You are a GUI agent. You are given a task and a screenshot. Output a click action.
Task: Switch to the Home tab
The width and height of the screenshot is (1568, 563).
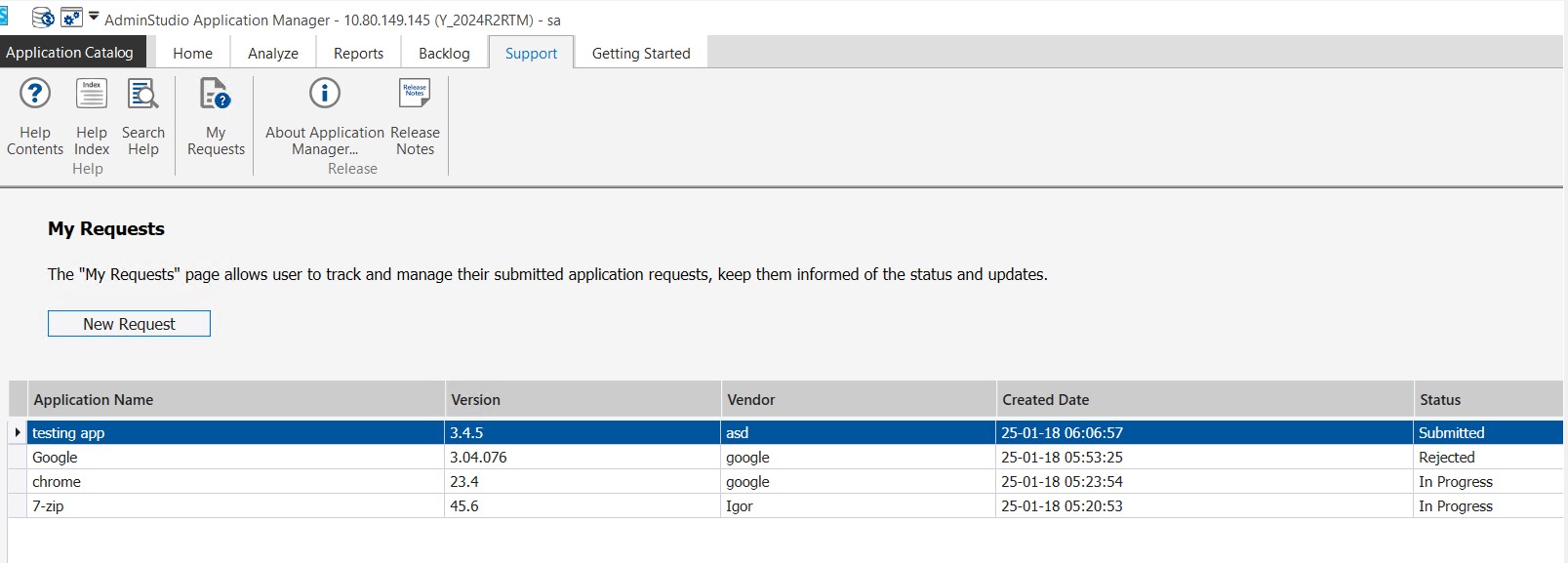(x=192, y=54)
